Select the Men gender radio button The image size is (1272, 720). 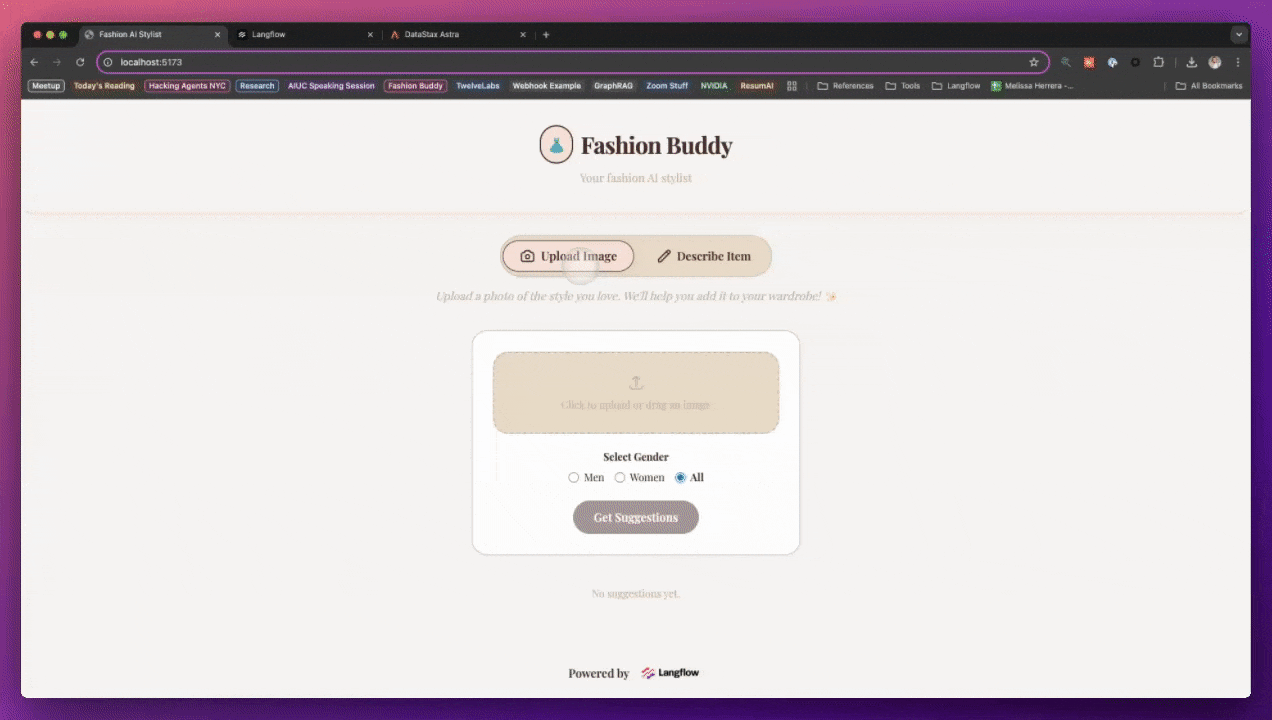point(573,477)
